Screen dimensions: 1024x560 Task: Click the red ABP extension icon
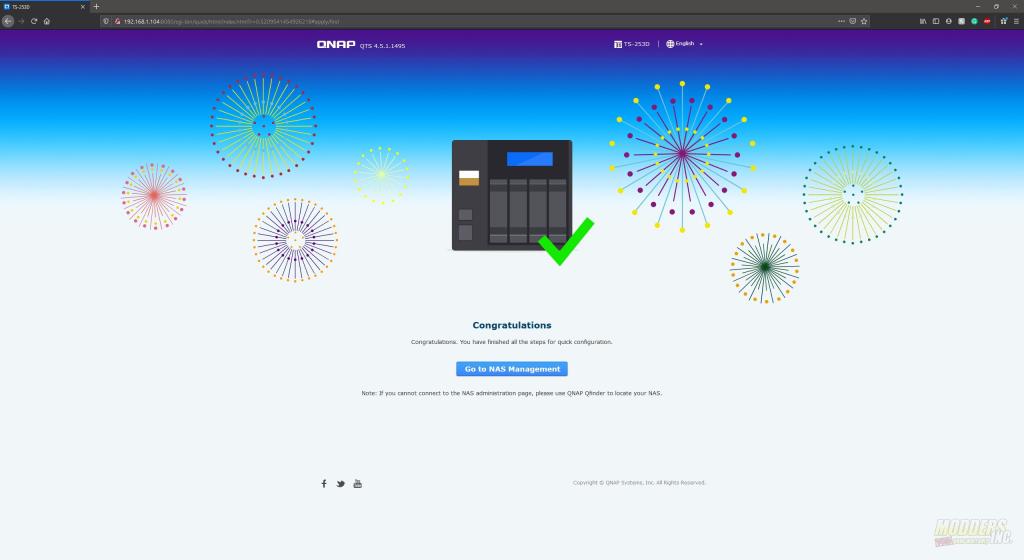click(987, 21)
